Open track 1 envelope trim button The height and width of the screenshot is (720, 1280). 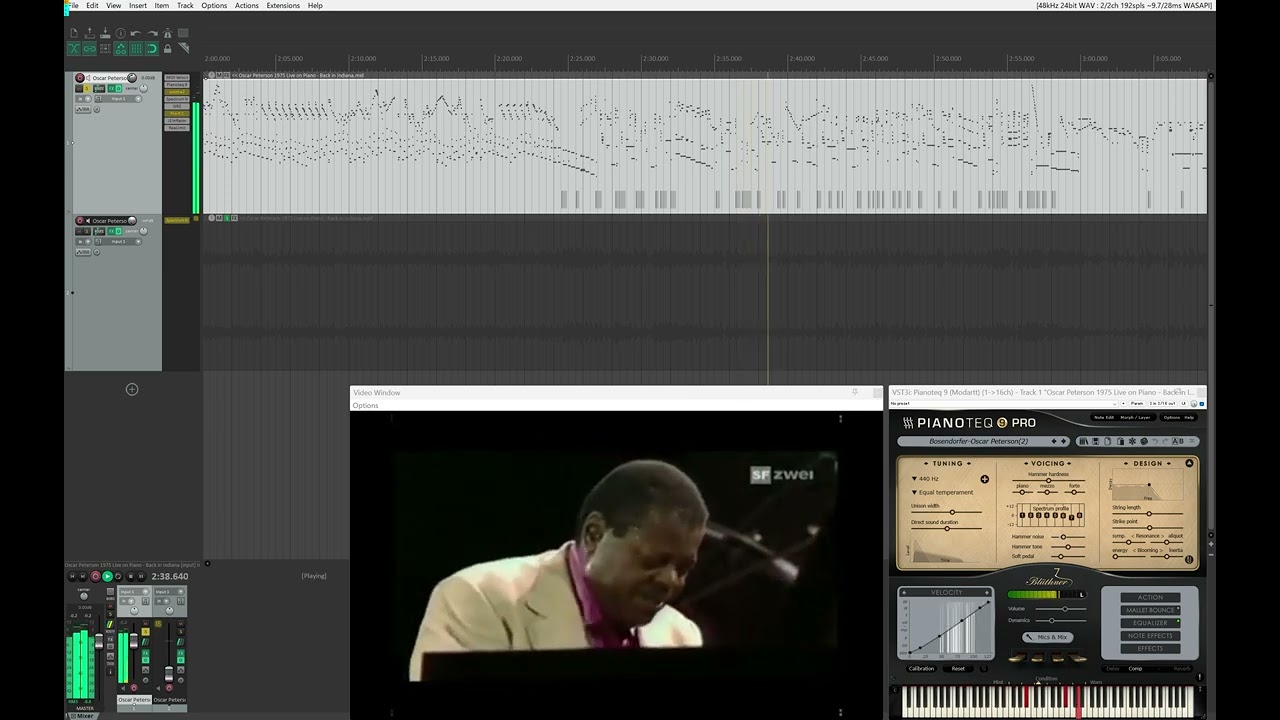(x=83, y=109)
